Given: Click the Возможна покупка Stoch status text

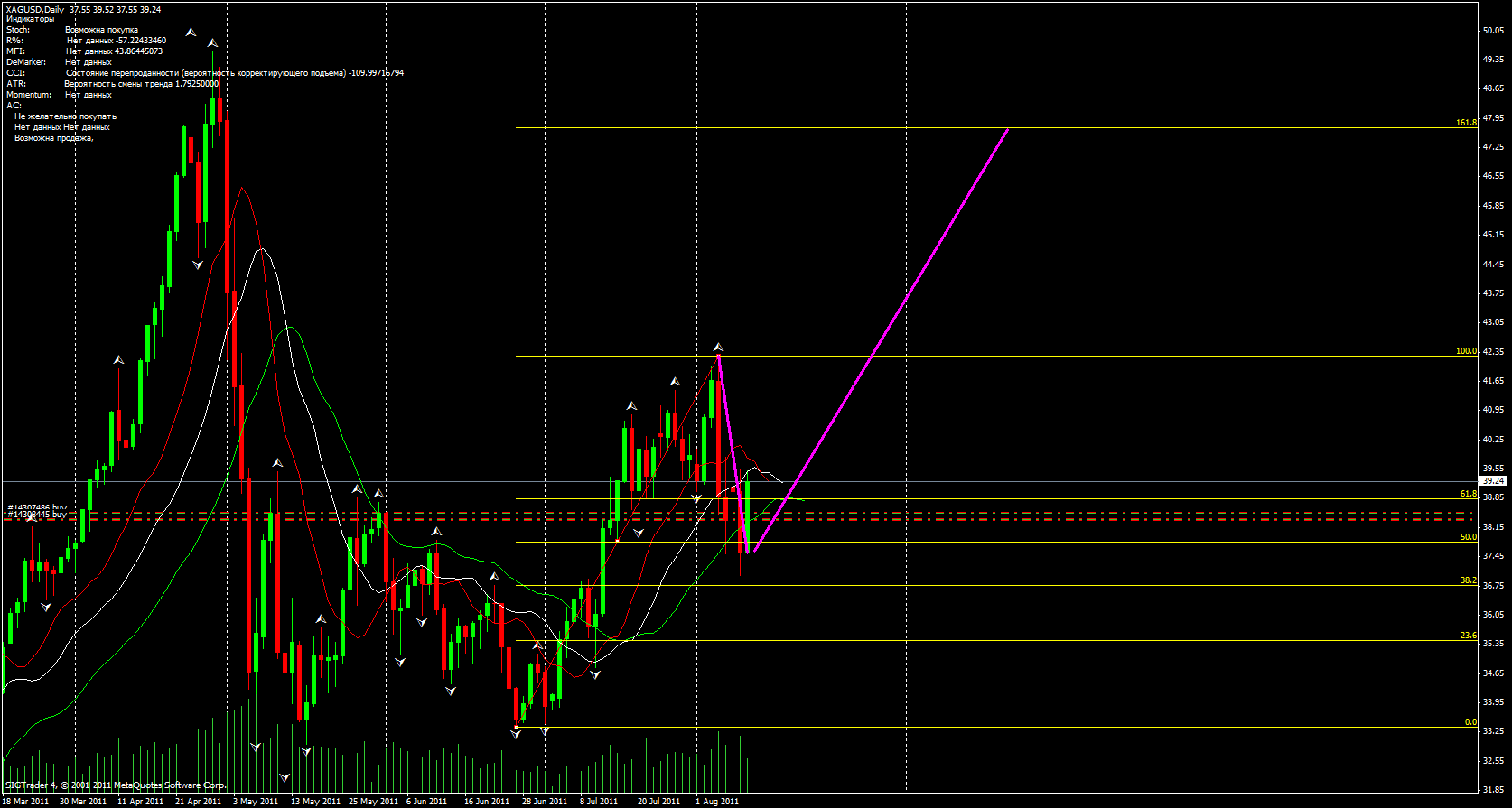Looking at the screenshot, I should (101, 30).
